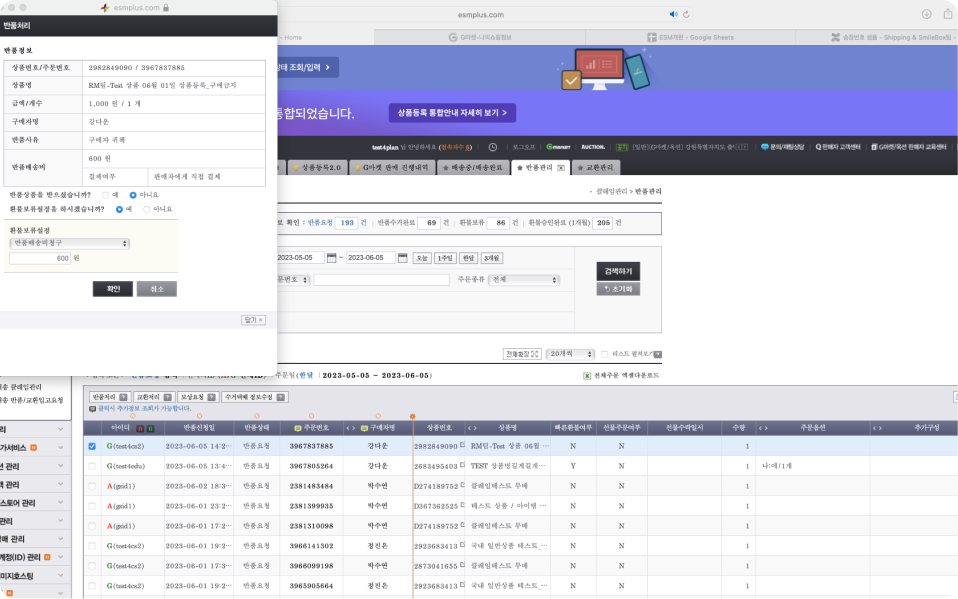The width and height of the screenshot is (958, 599).
Task: Open the 반품배송비청구 refund hold dropdown
Action: (x=69, y=243)
